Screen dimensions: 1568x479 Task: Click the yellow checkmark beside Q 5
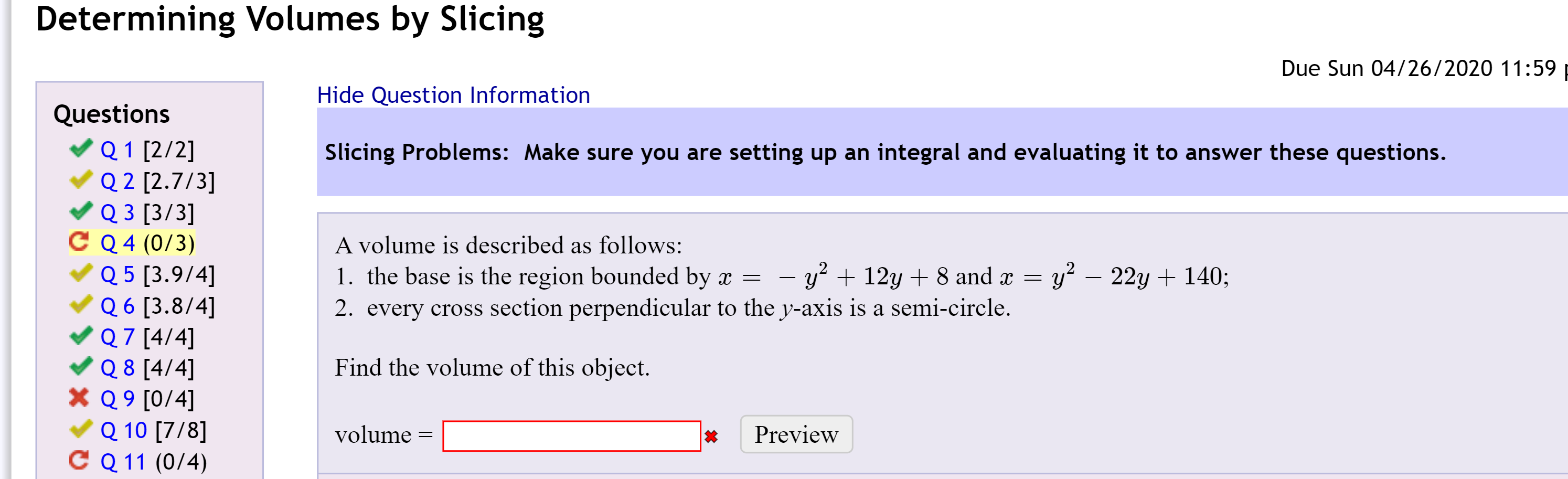[80, 274]
